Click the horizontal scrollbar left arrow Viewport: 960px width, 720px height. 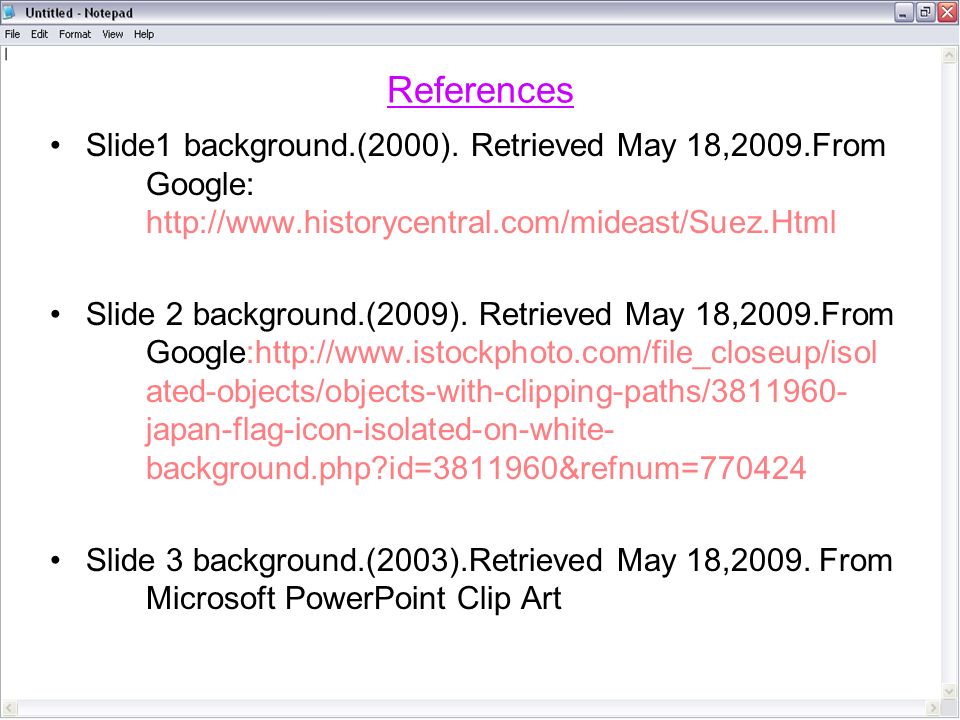point(8,708)
